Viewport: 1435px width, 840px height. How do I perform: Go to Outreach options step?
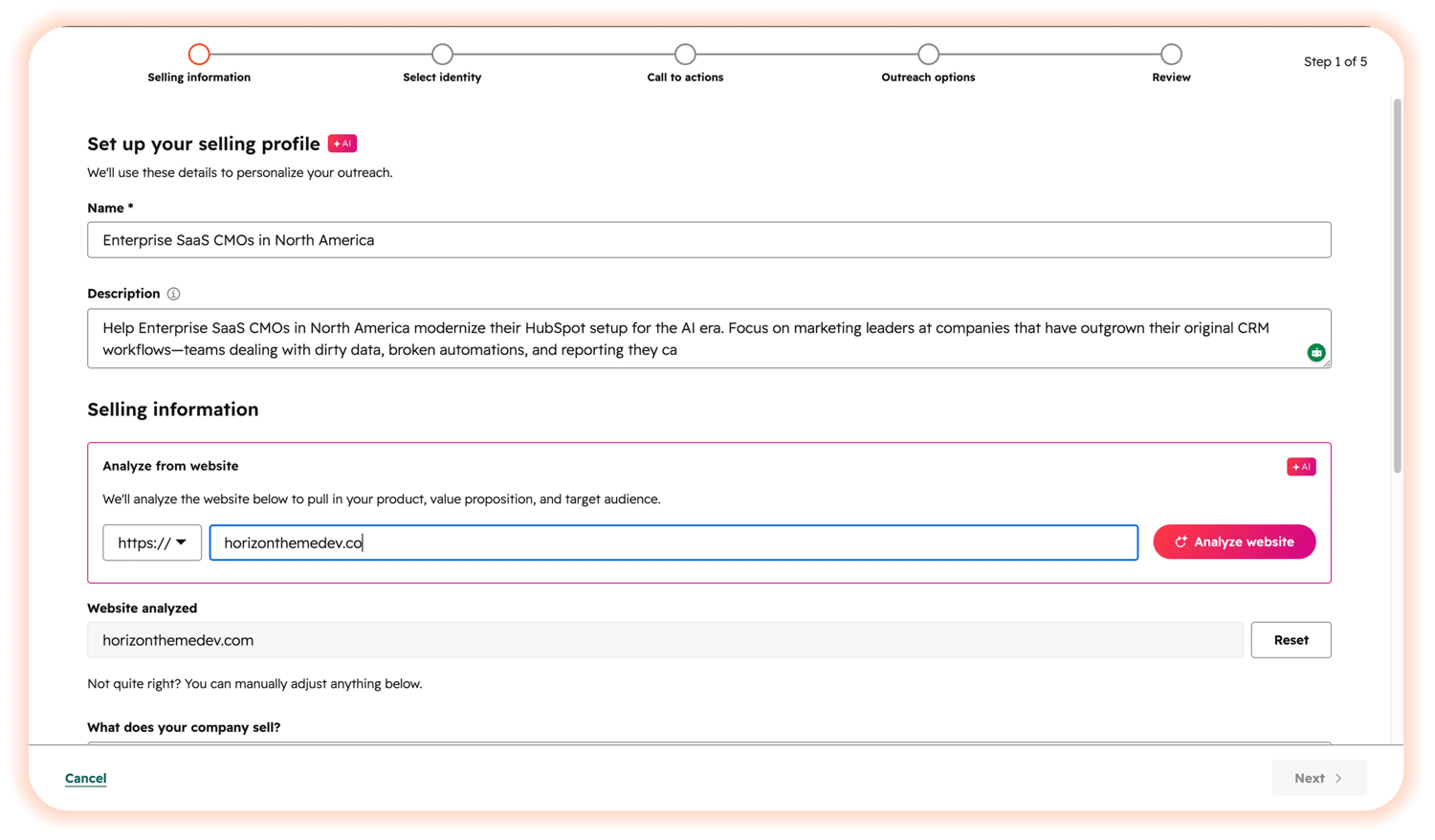coord(928,55)
